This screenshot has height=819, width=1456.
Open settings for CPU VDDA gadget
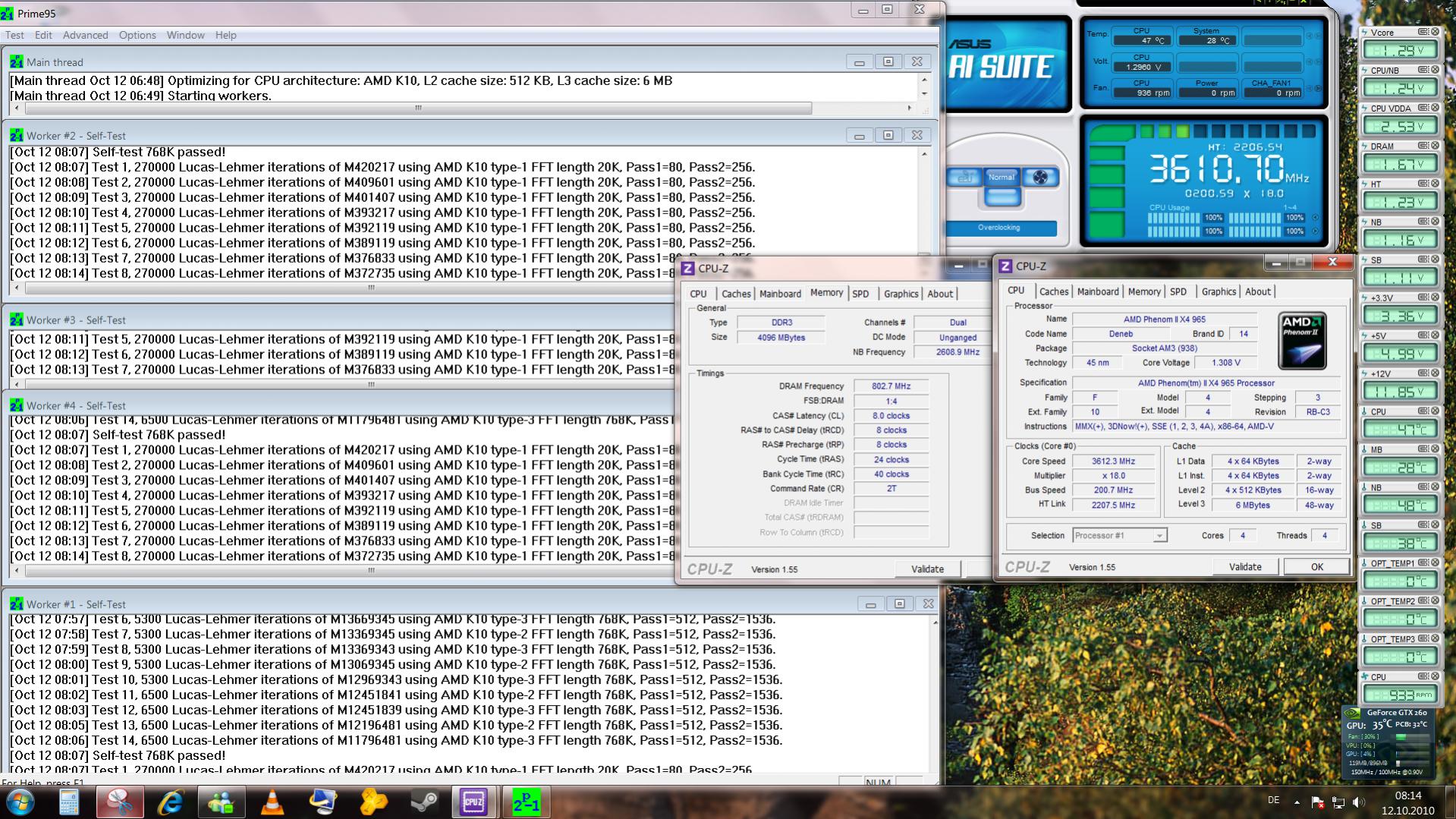(1423, 108)
